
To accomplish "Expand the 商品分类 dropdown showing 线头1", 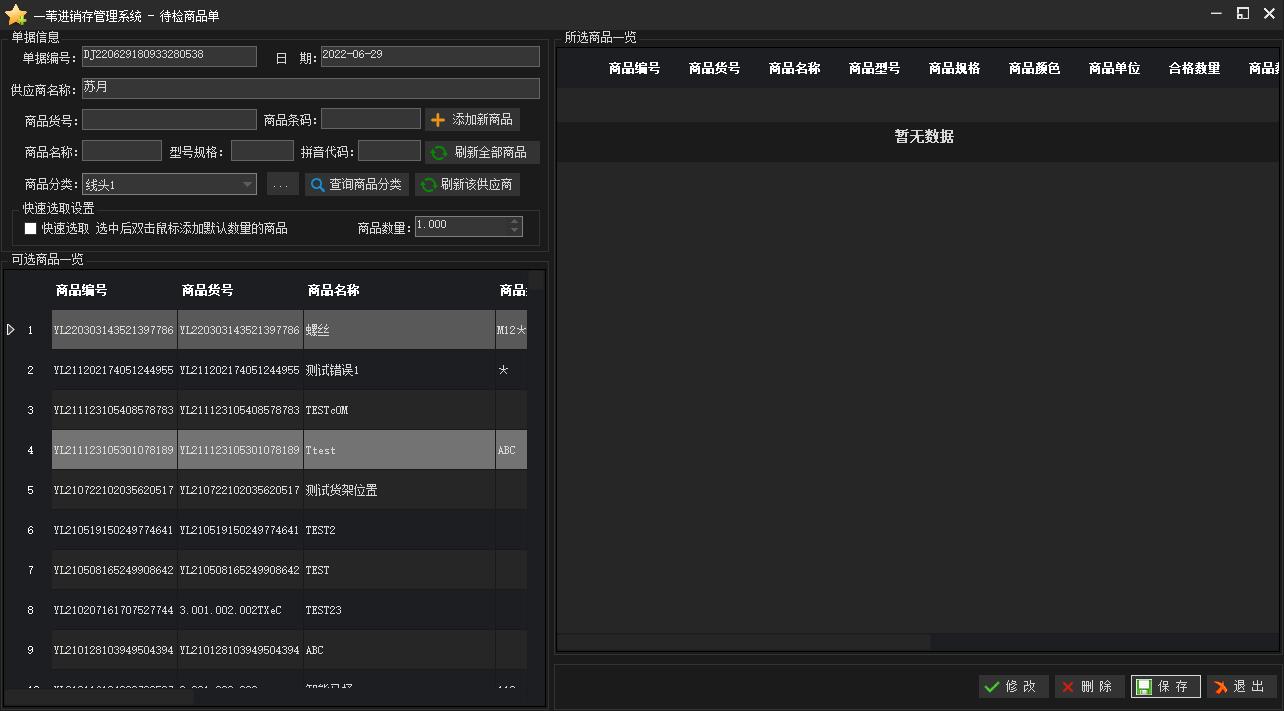I will [248, 184].
